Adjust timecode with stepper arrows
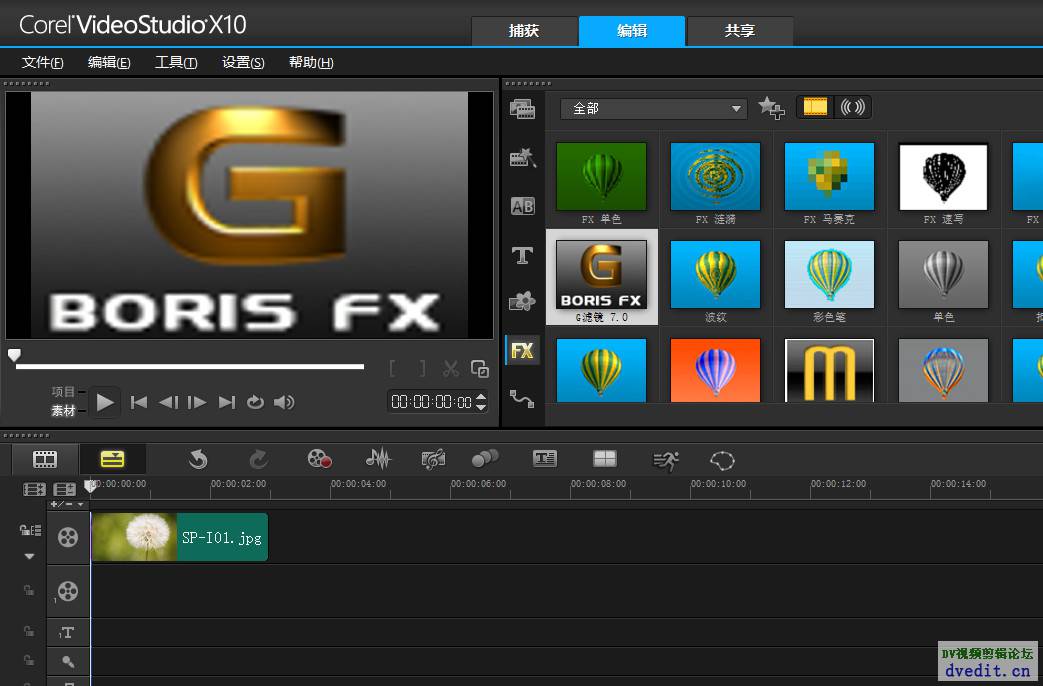 point(481,402)
